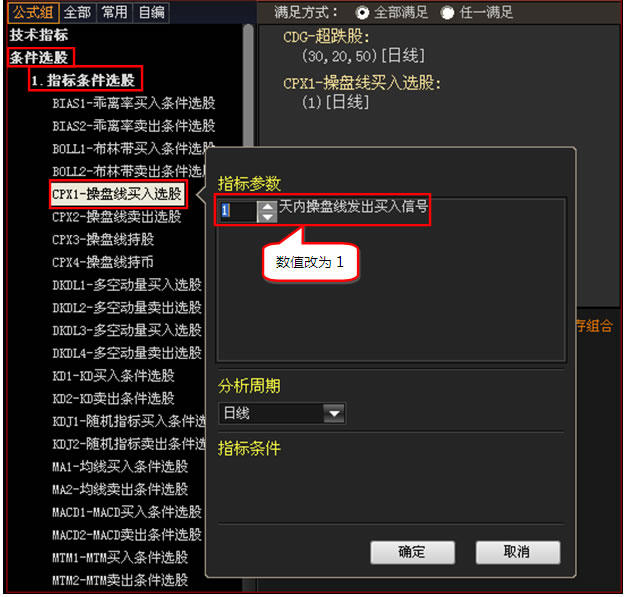Select the 任一满足 radio option
Screen dimensions: 625x597
click(447, 13)
